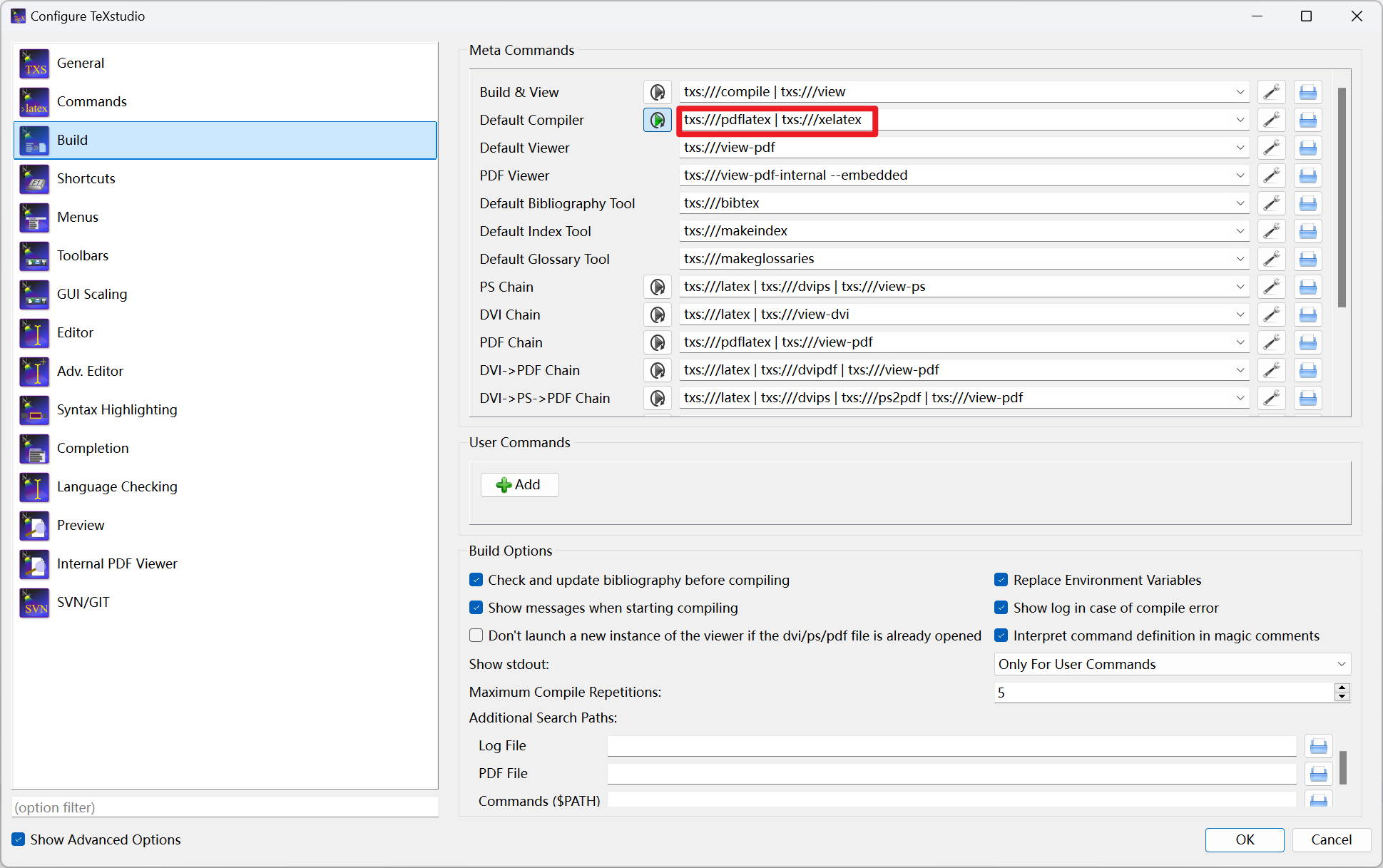Open the Shortcuts settings page
The image size is (1383, 868).
(86, 178)
